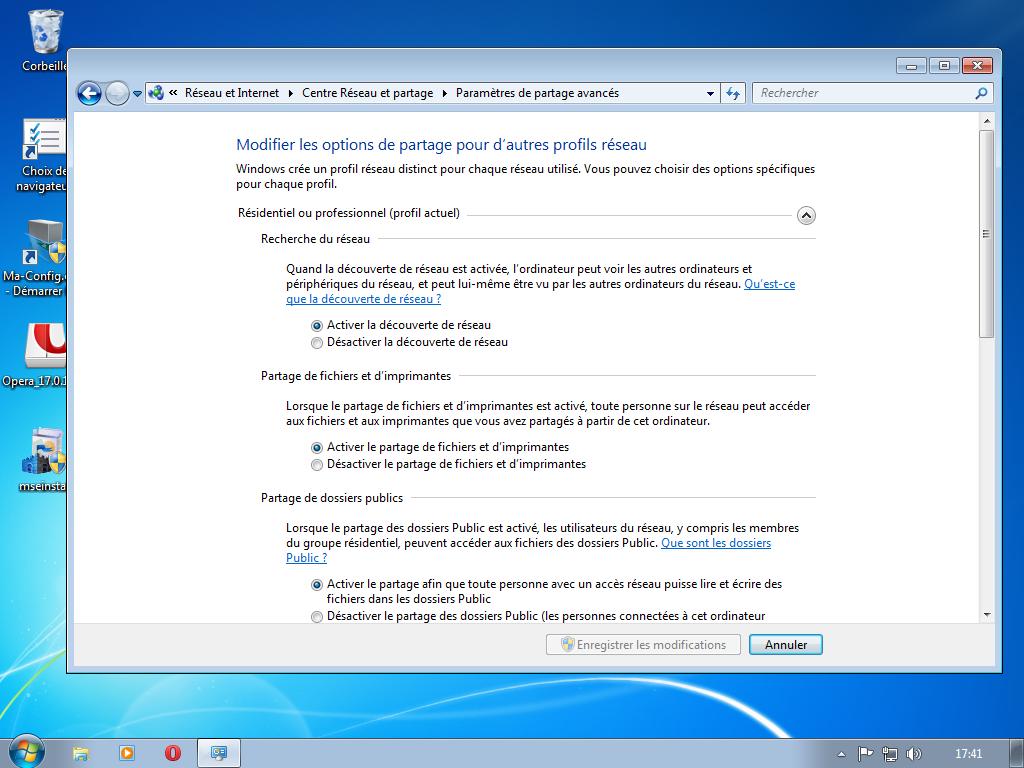The width and height of the screenshot is (1024, 768).
Task: Expand the double chevron breadcrumb overflow
Action: pos(173,93)
